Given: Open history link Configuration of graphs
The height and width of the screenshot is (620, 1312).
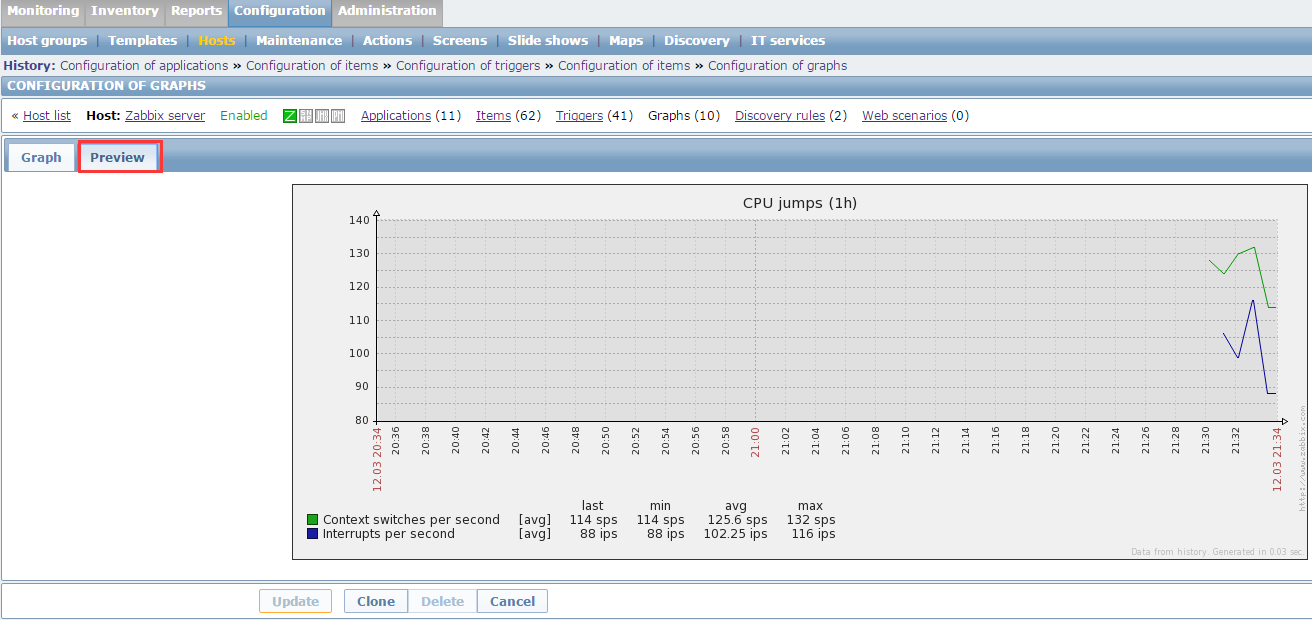Looking at the screenshot, I should click(777, 66).
